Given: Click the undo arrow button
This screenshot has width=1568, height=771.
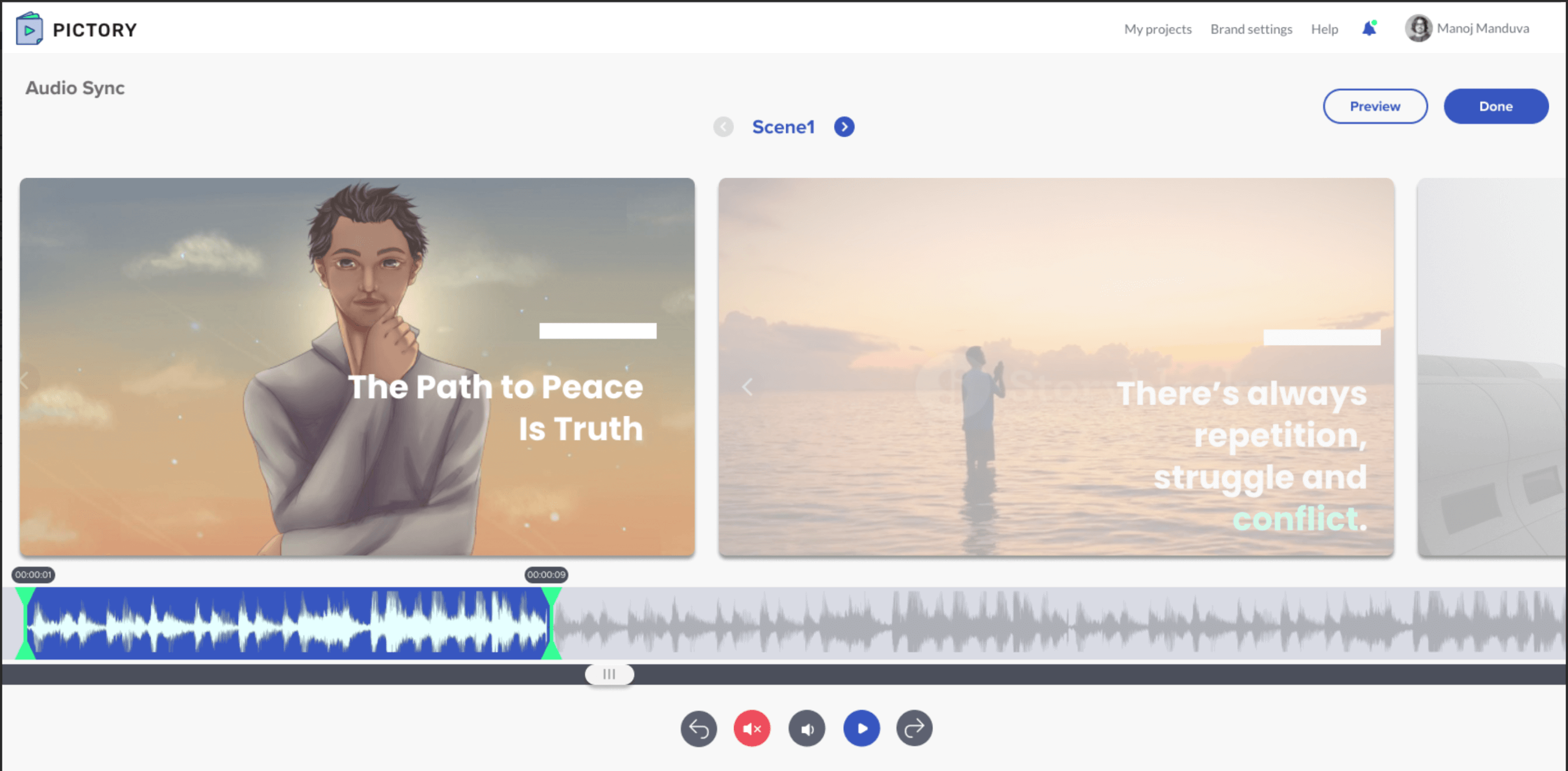Looking at the screenshot, I should click(698, 728).
